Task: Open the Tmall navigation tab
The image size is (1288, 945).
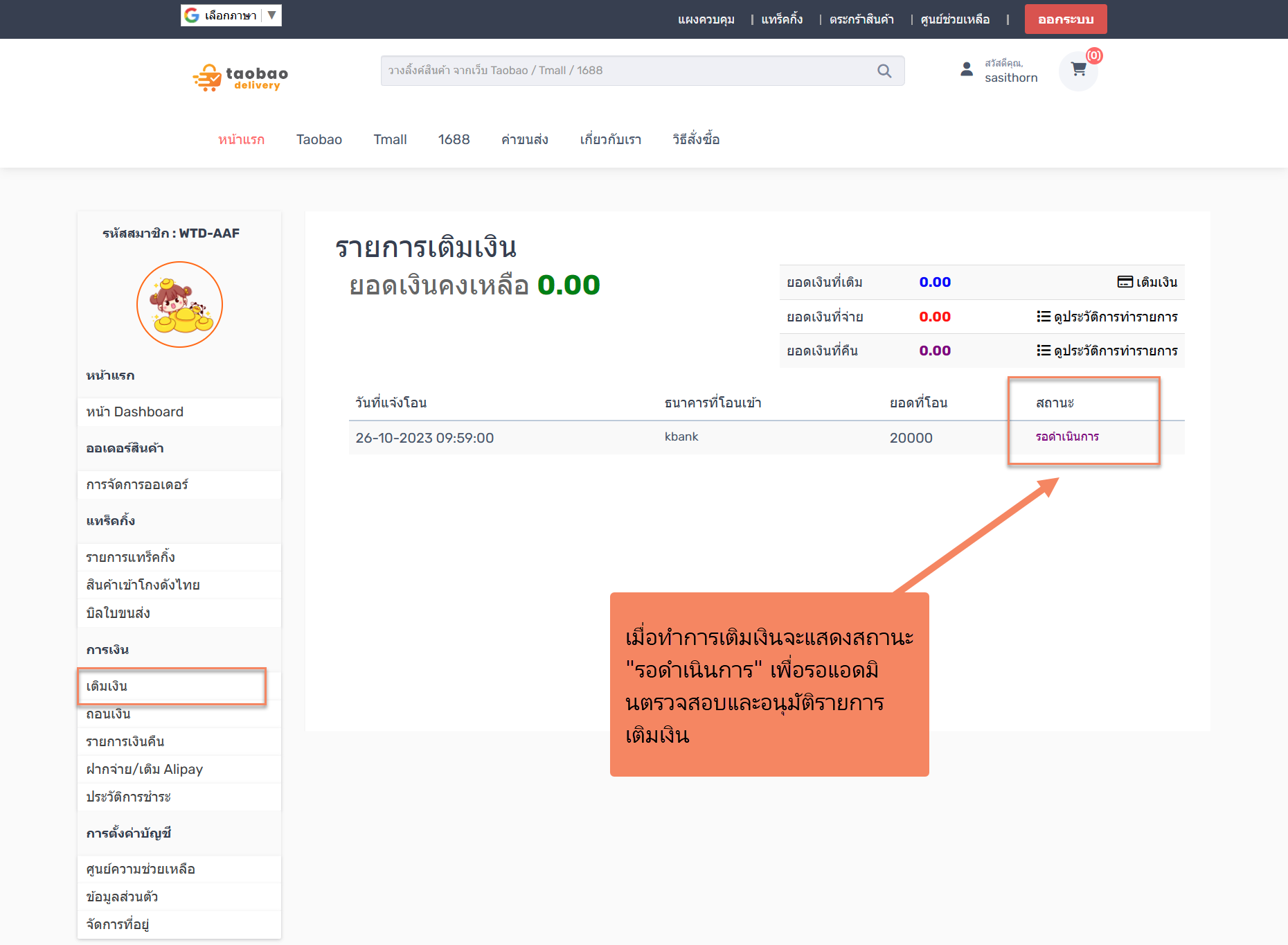Action: click(x=390, y=139)
